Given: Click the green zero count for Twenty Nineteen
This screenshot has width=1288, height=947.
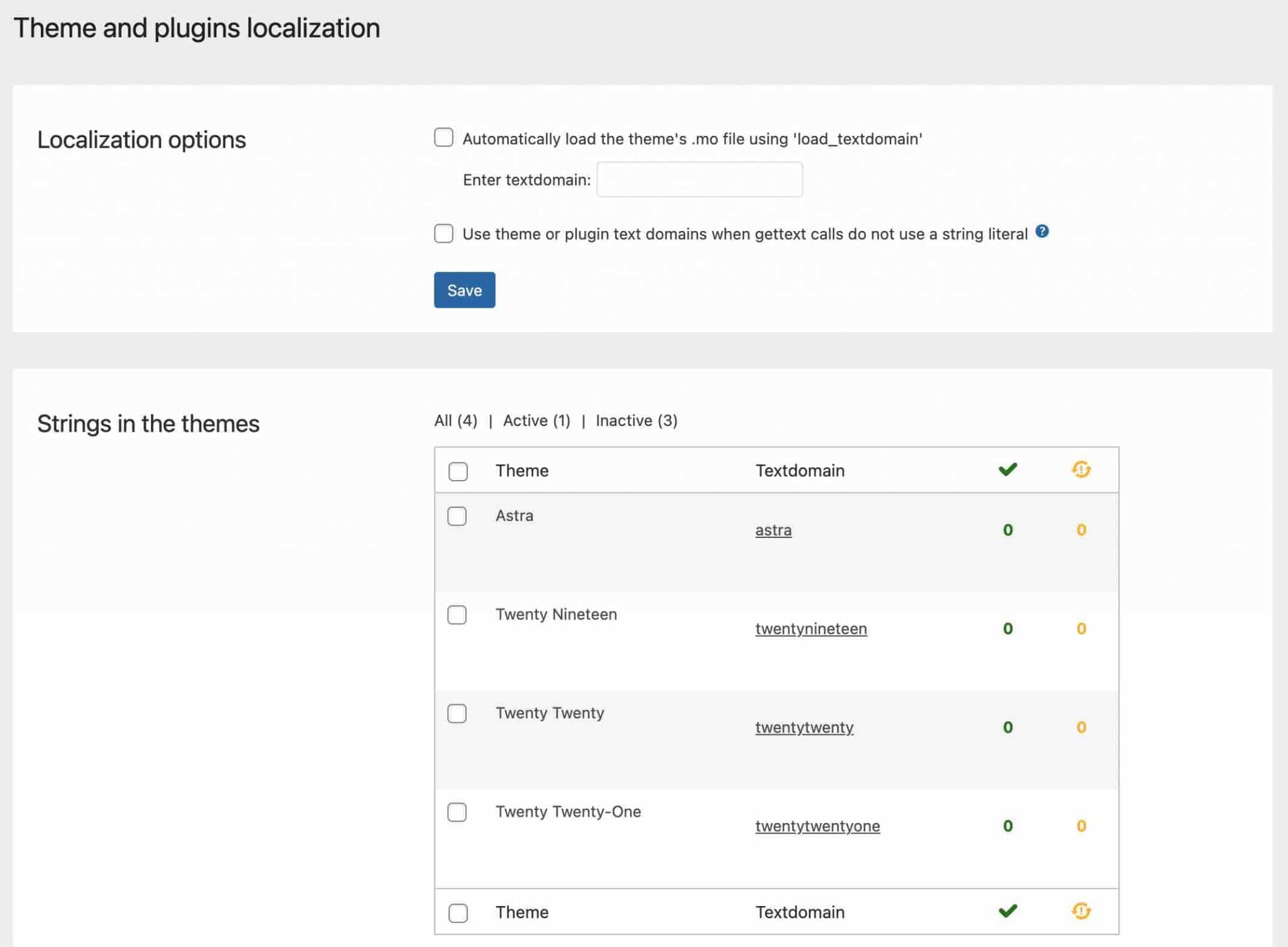Looking at the screenshot, I should click(x=1008, y=629).
